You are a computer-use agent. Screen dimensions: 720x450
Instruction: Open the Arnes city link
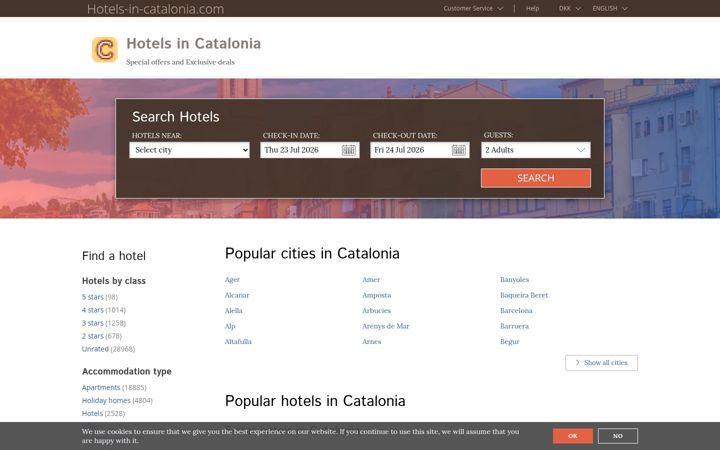(371, 342)
